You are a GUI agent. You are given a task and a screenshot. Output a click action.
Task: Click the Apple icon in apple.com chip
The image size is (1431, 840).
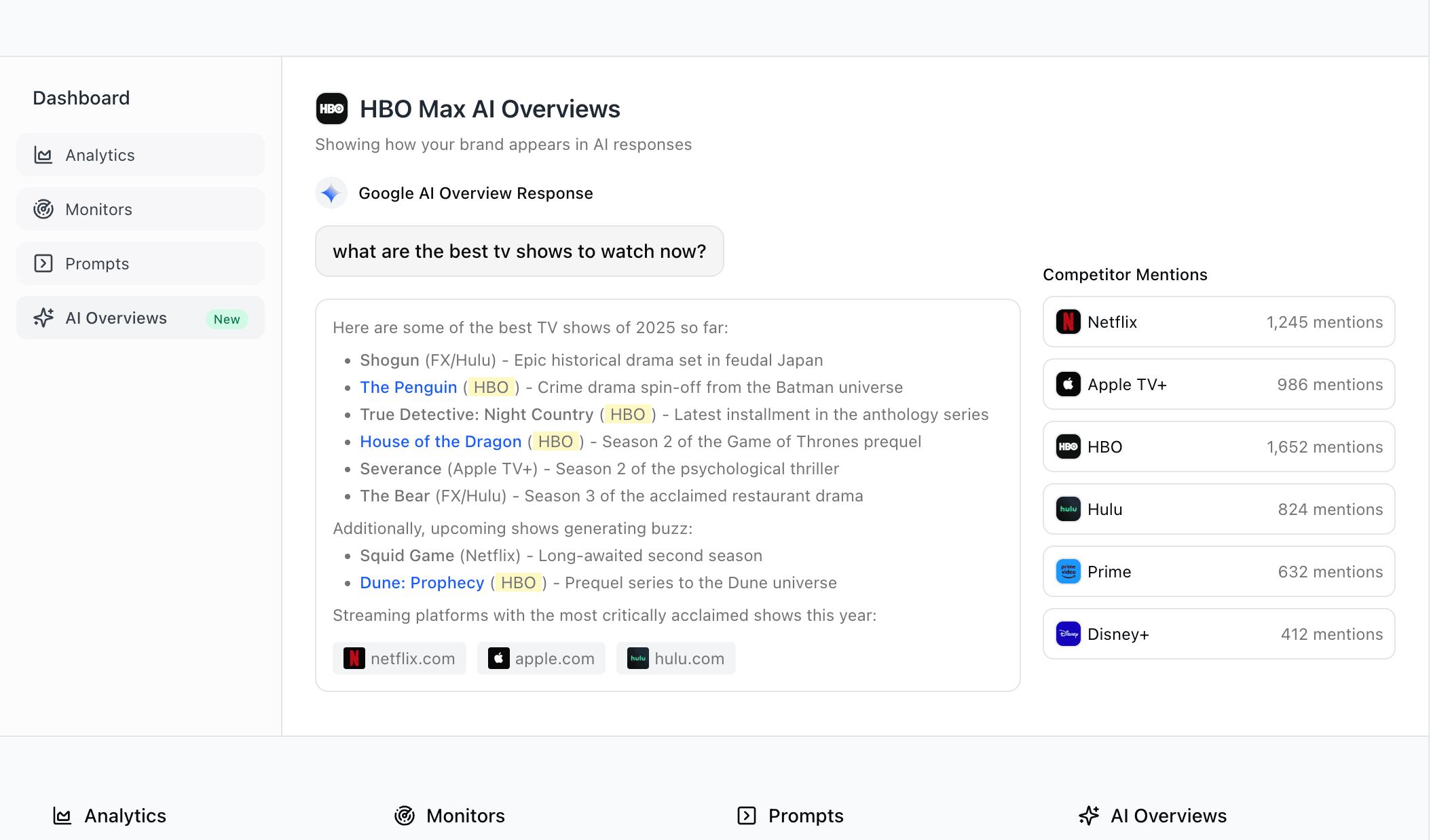tap(499, 658)
